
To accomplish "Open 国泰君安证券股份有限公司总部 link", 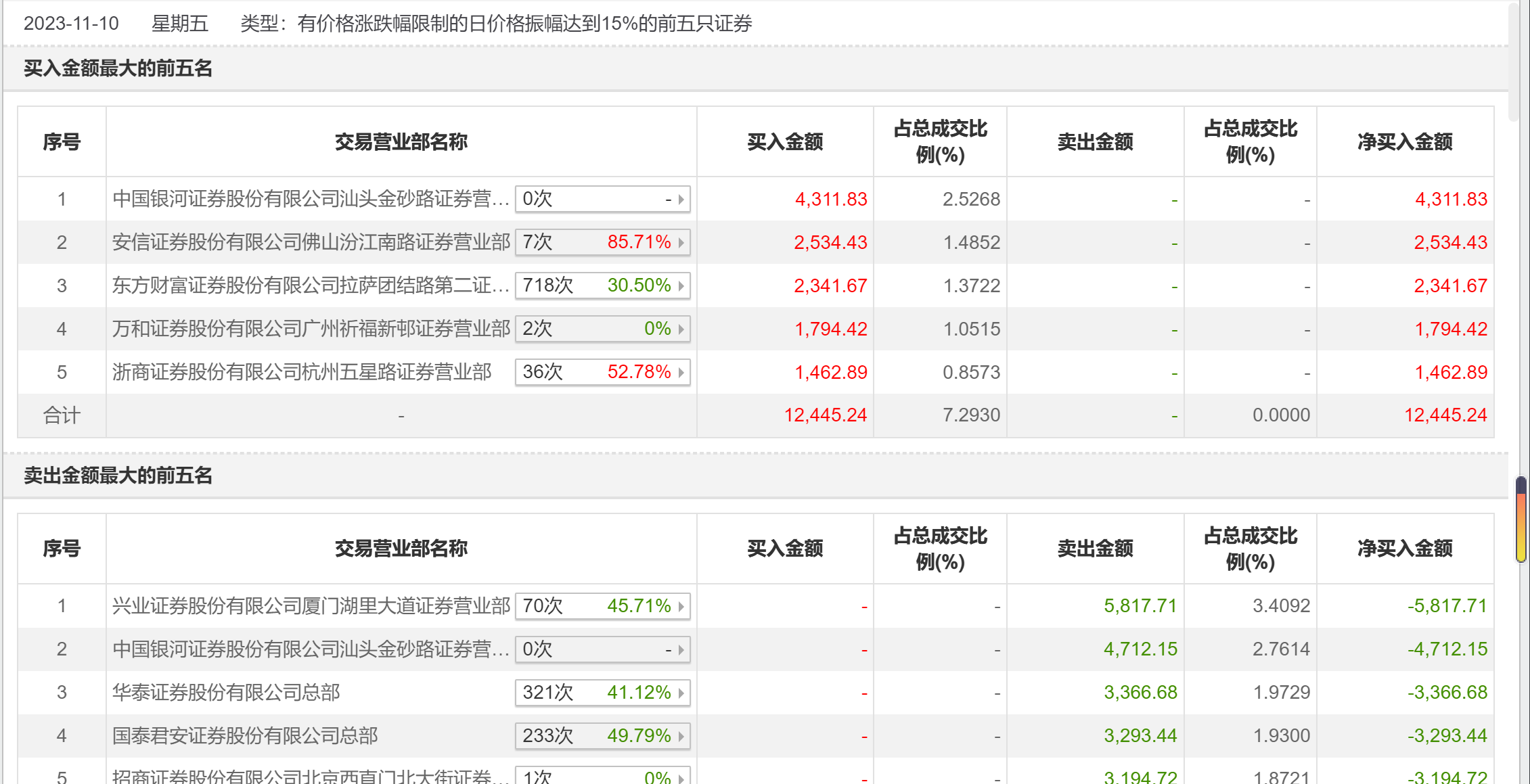I will click(x=245, y=736).
